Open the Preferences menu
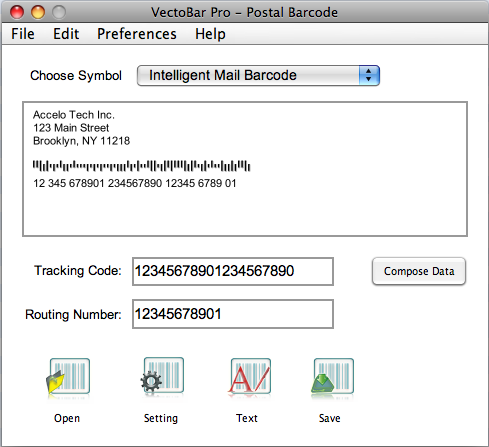The height and width of the screenshot is (447, 489). [x=137, y=34]
